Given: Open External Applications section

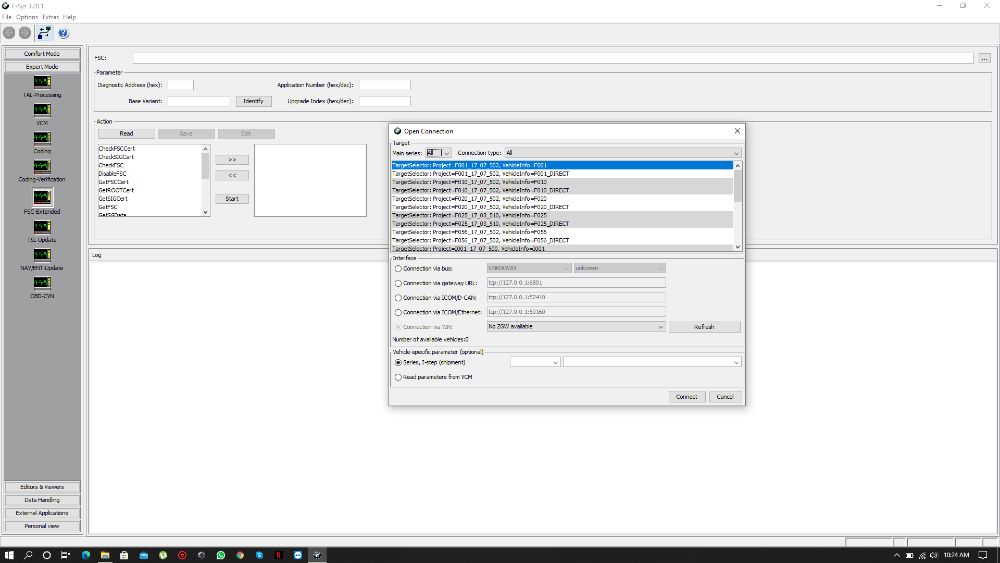Looking at the screenshot, I should click(x=42, y=513).
